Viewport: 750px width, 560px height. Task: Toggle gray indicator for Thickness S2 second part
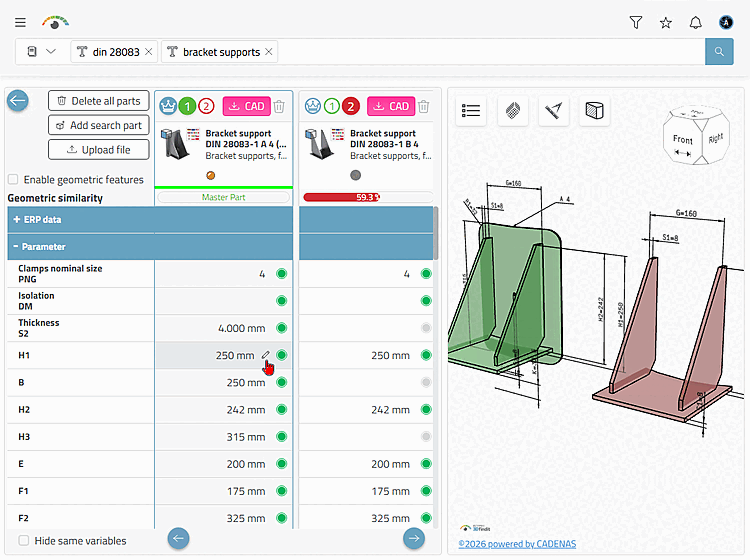tap(426, 328)
